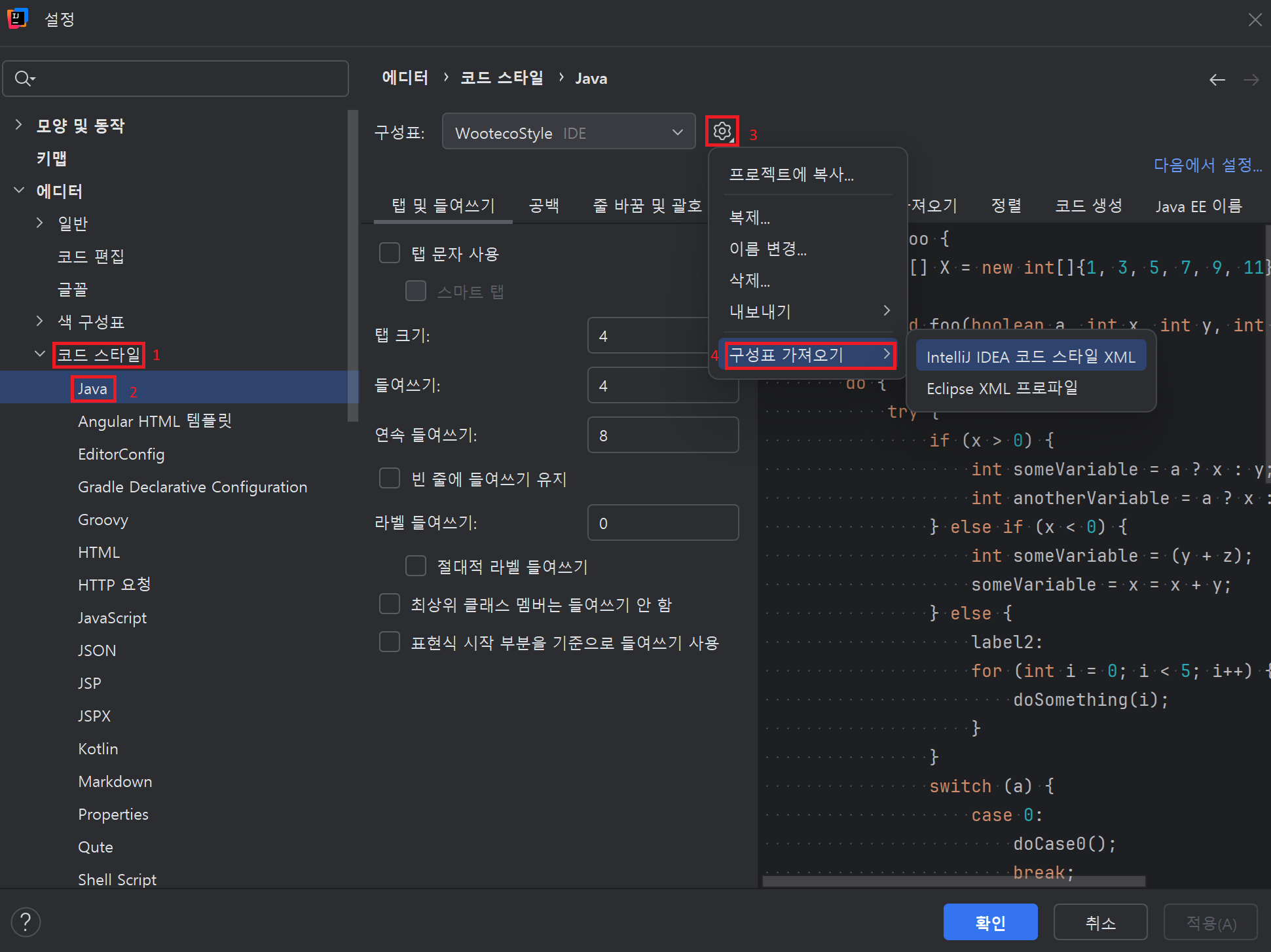Screen dimensions: 1271x952
Task: Click the 다음에서 설정... link
Action: click(1207, 164)
